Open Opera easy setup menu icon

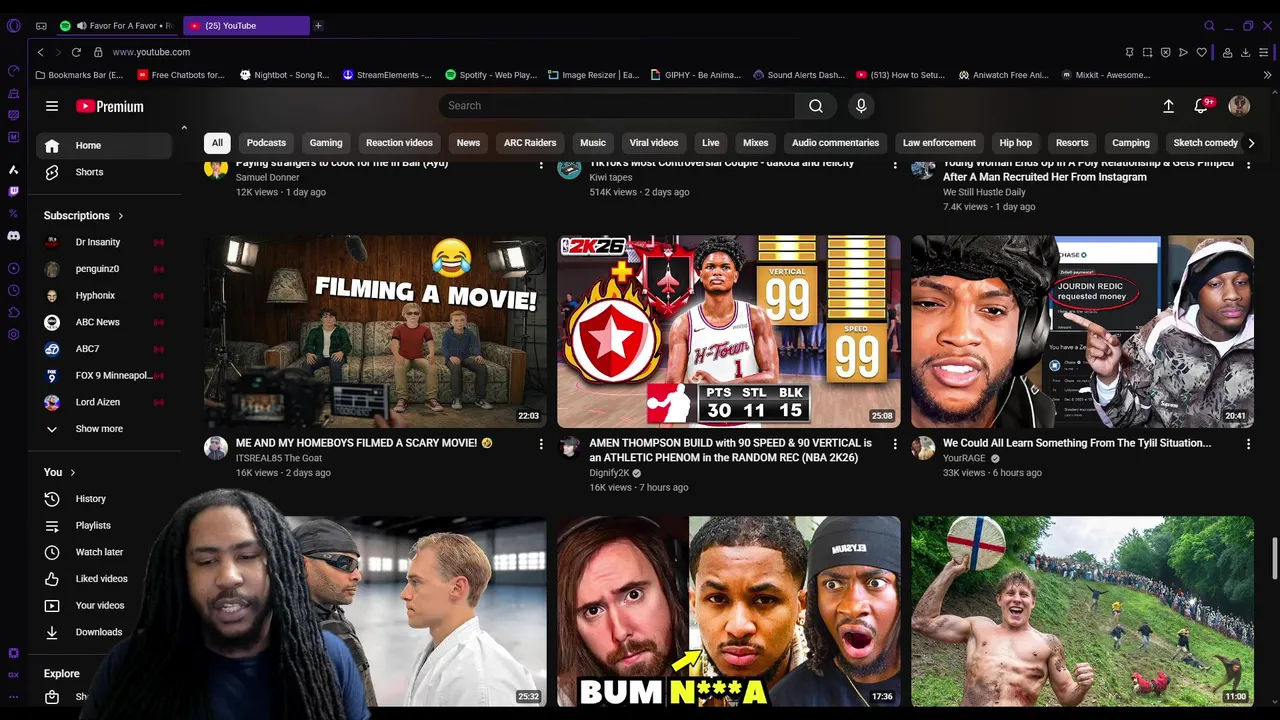click(1265, 52)
